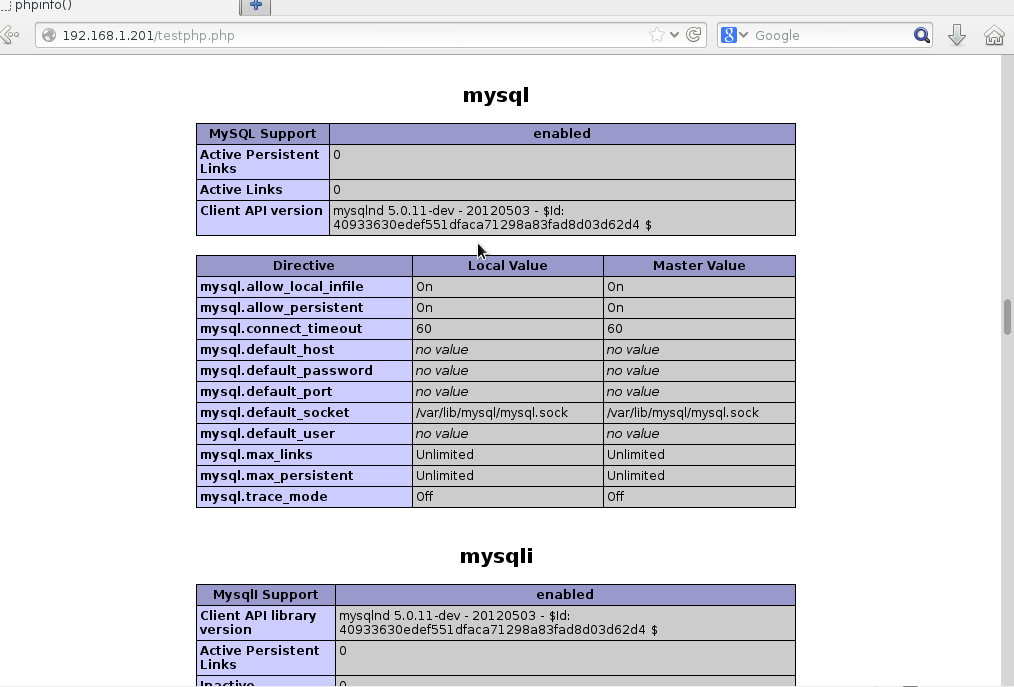1014x687 pixels.
Task: Click "Active Persistent Links" in mysqli table
Action: (x=266, y=658)
